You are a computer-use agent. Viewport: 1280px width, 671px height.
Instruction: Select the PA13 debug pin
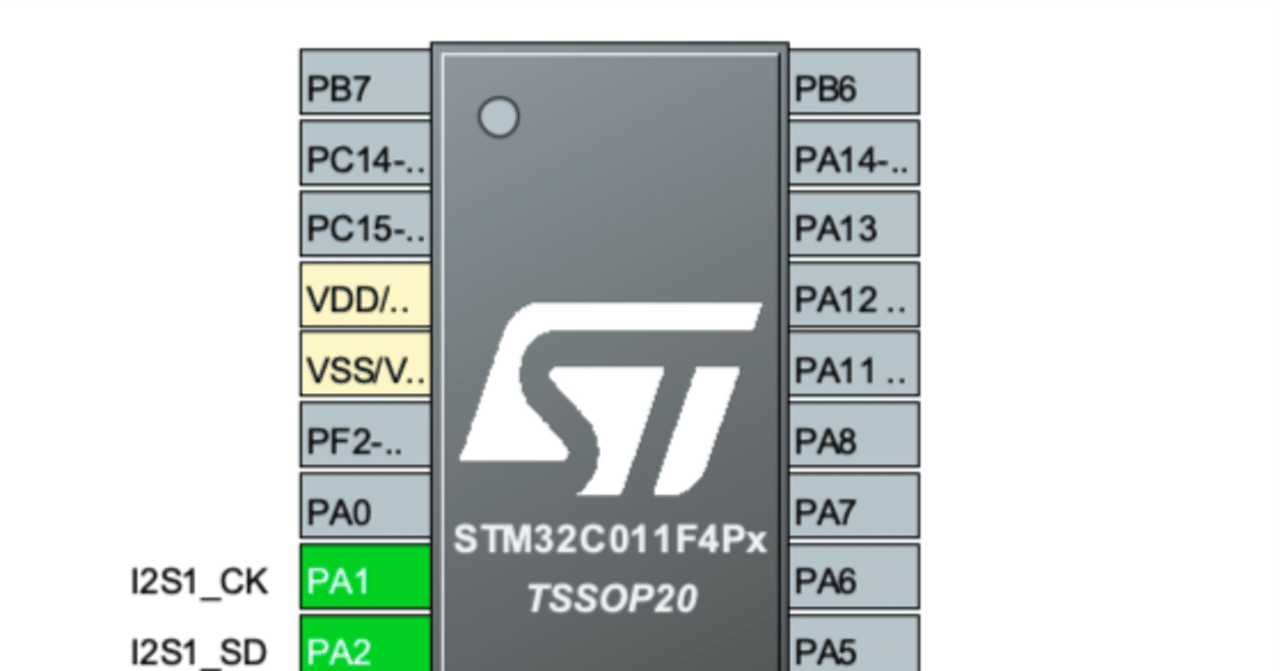point(855,226)
